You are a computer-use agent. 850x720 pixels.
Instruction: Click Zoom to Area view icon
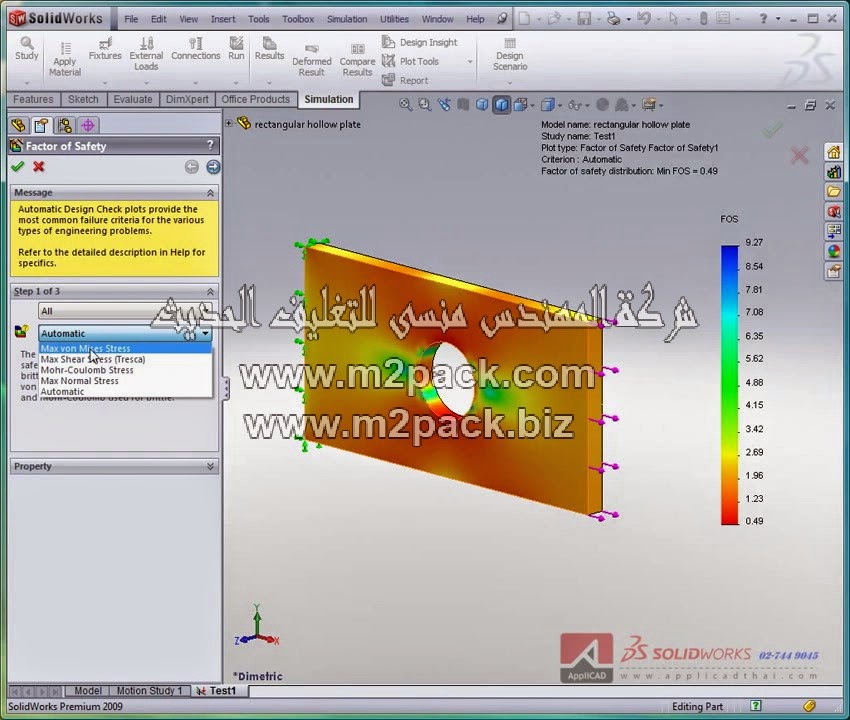point(424,105)
